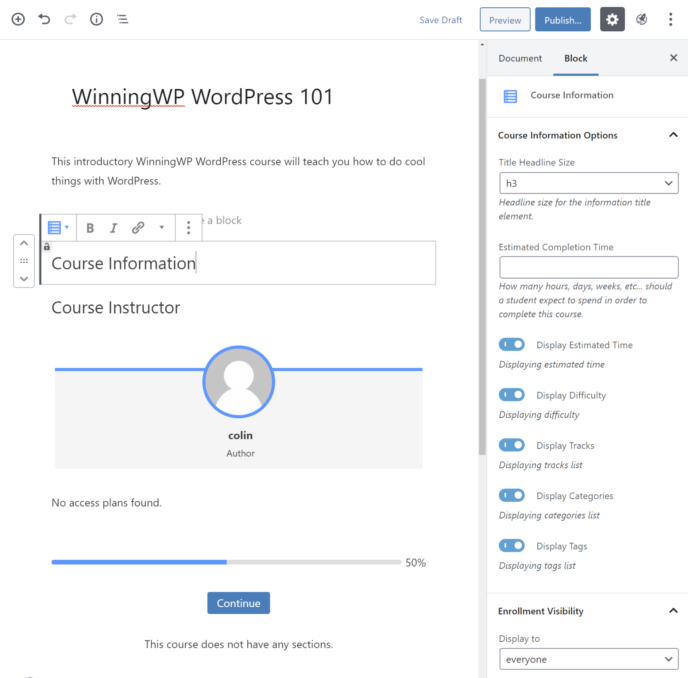
Task: Undo the last editor change
Action: pyautogui.click(x=44, y=19)
